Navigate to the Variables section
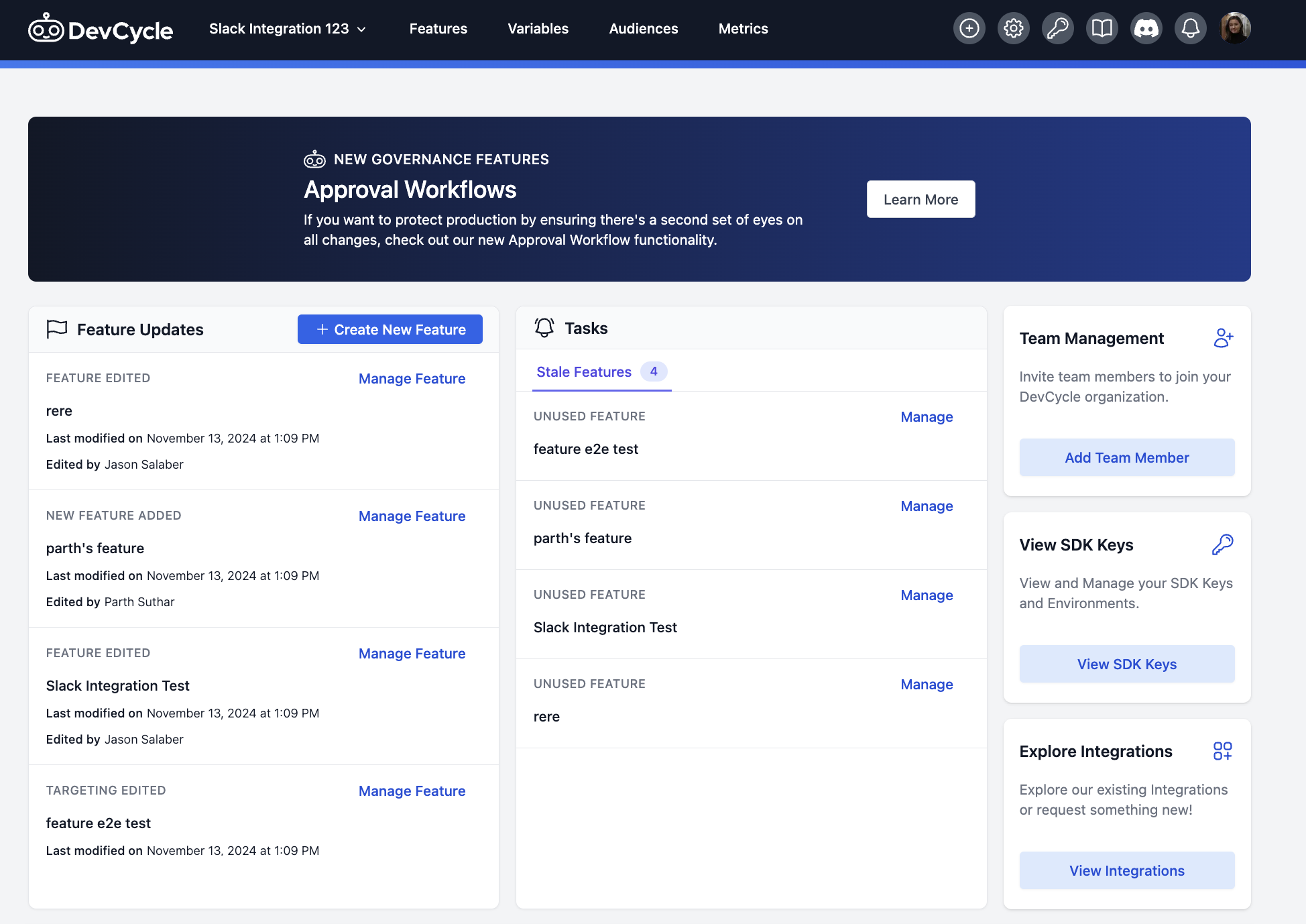The width and height of the screenshot is (1306, 924). tap(538, 28)
